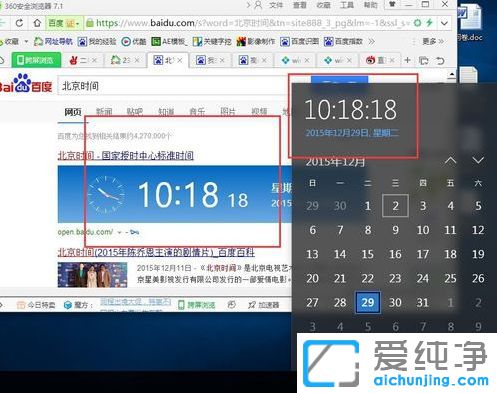This screenshot has height=393, width=497.
Task: Close the active 北 tab
Action: (180, 60)
